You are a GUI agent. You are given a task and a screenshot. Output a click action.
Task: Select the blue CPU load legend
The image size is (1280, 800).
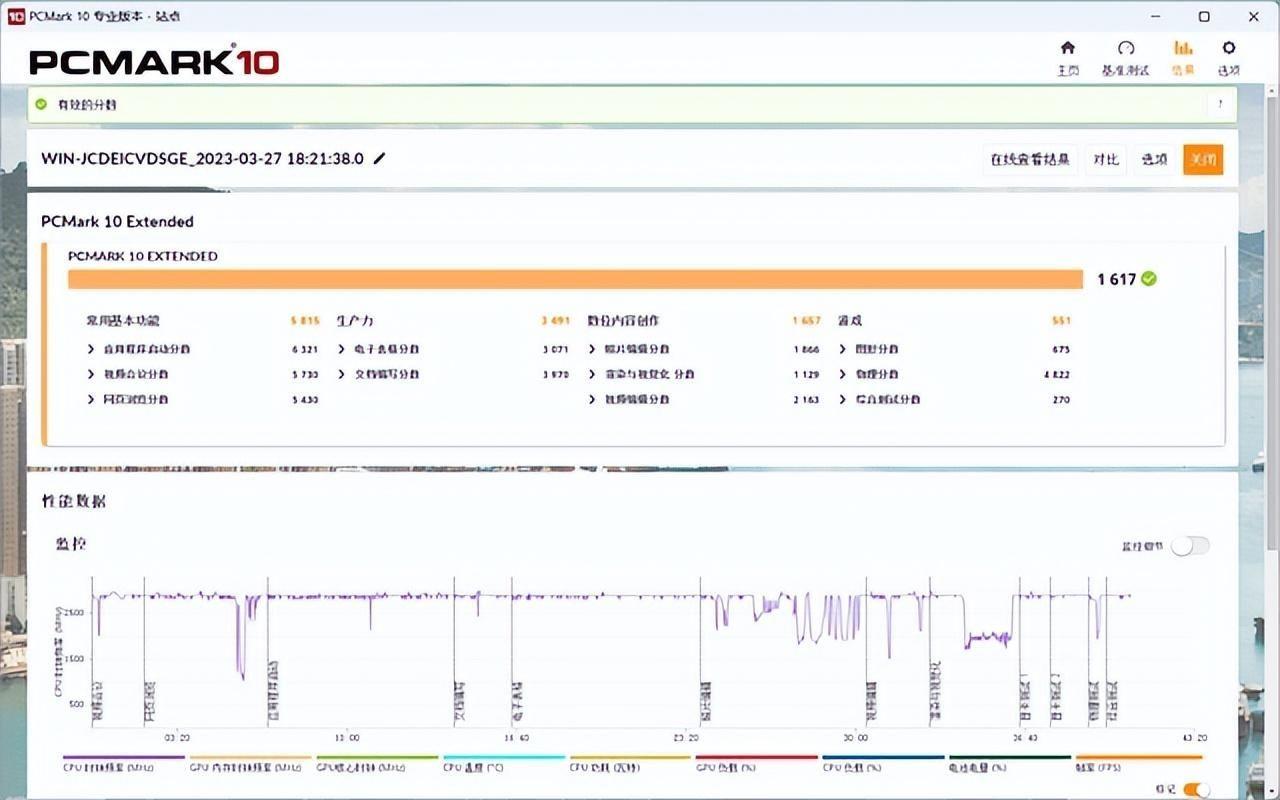click(883, 763)
